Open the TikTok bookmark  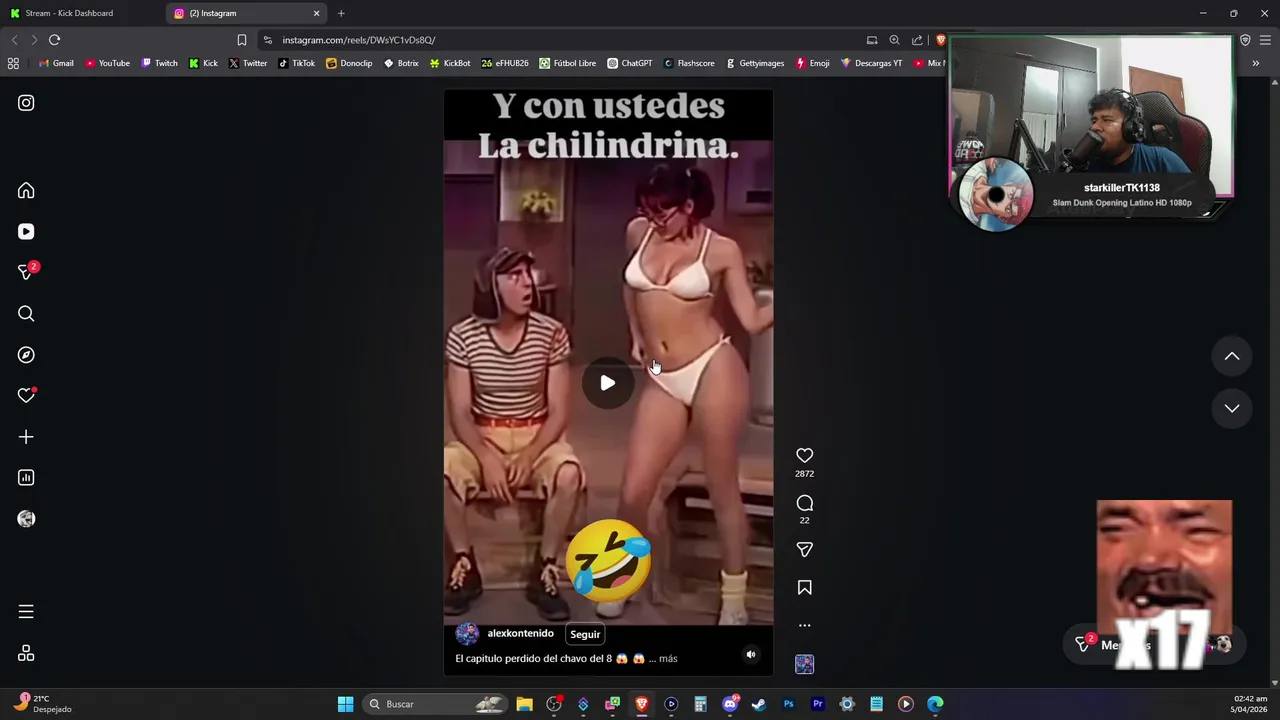[296, 63]
